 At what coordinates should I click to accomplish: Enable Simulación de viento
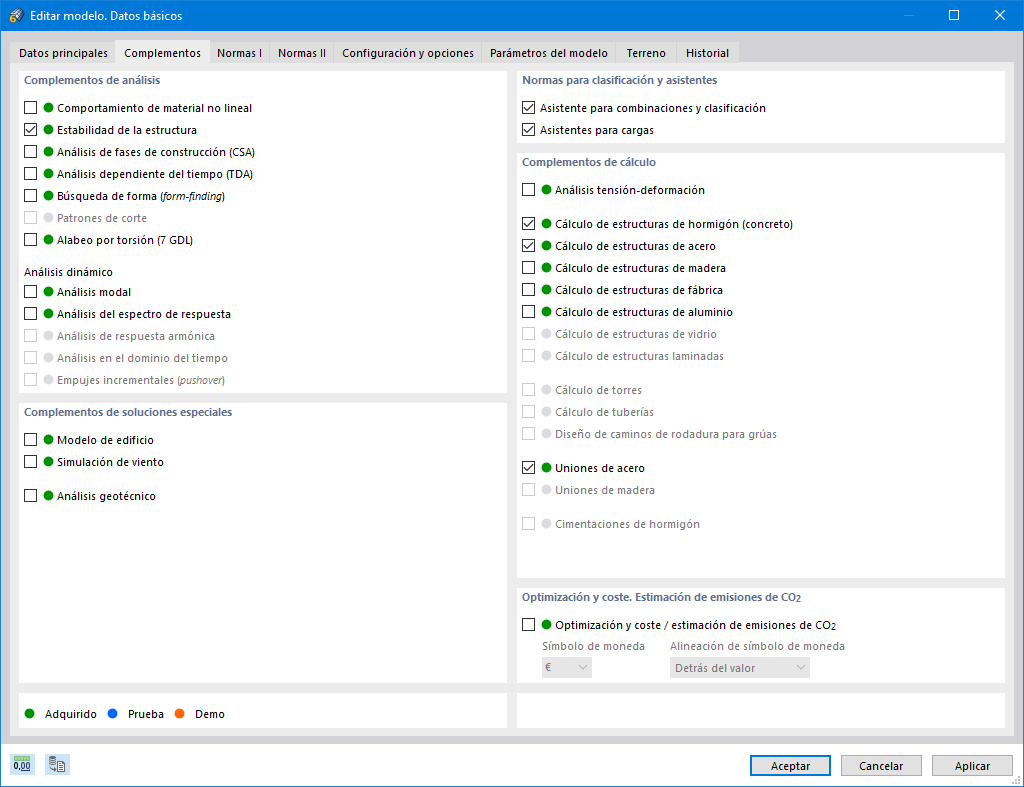click(30, 461)
